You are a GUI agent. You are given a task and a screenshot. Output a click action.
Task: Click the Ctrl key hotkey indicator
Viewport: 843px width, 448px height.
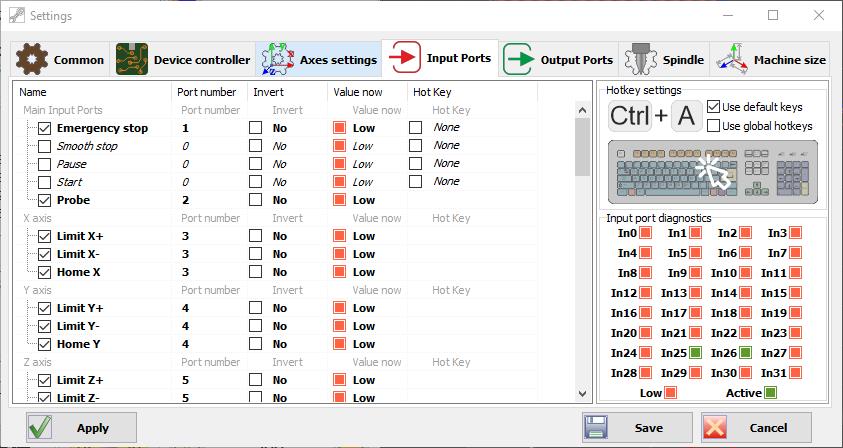(631, 116)
